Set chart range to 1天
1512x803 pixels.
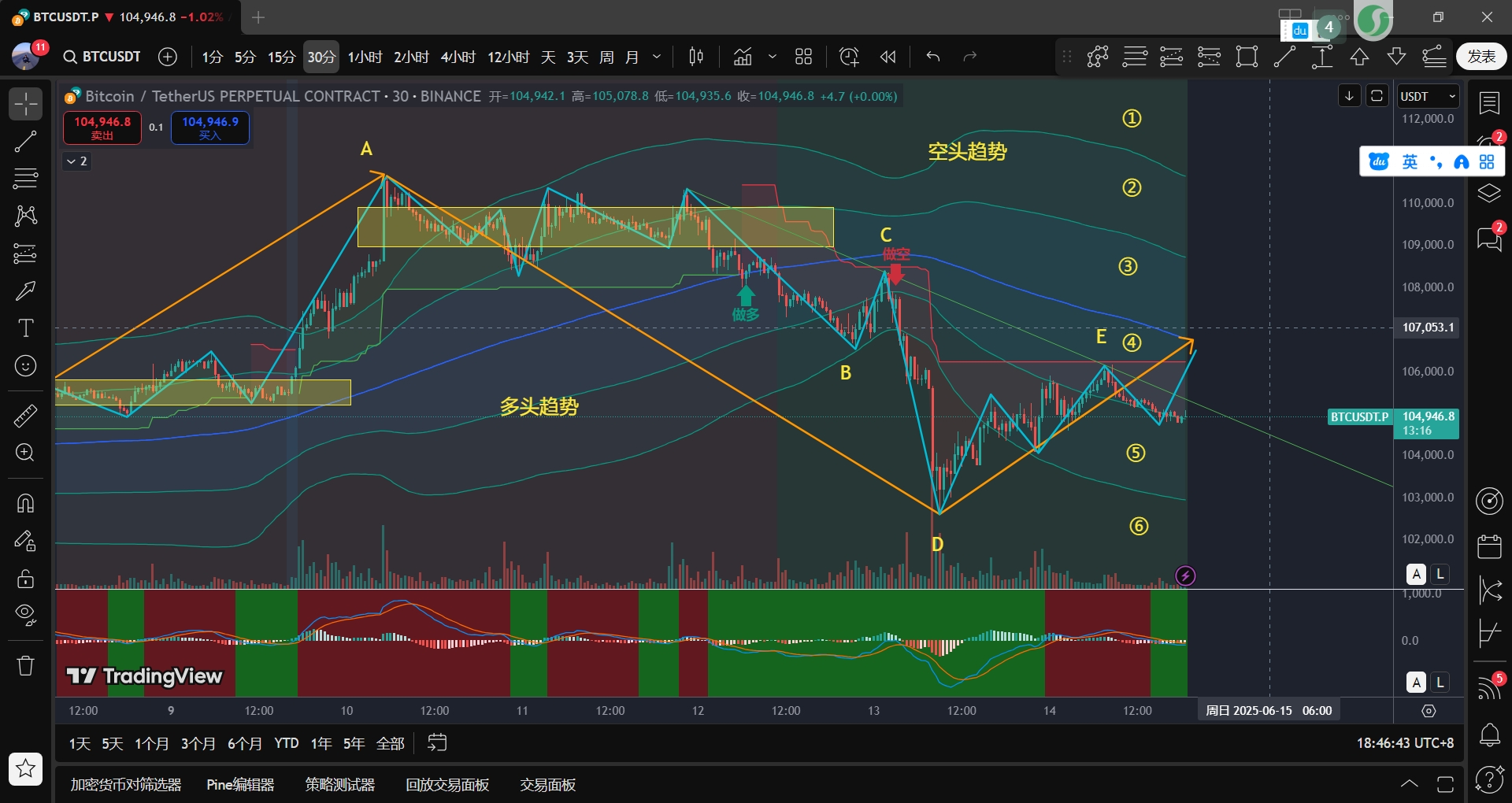click(80, 743)
